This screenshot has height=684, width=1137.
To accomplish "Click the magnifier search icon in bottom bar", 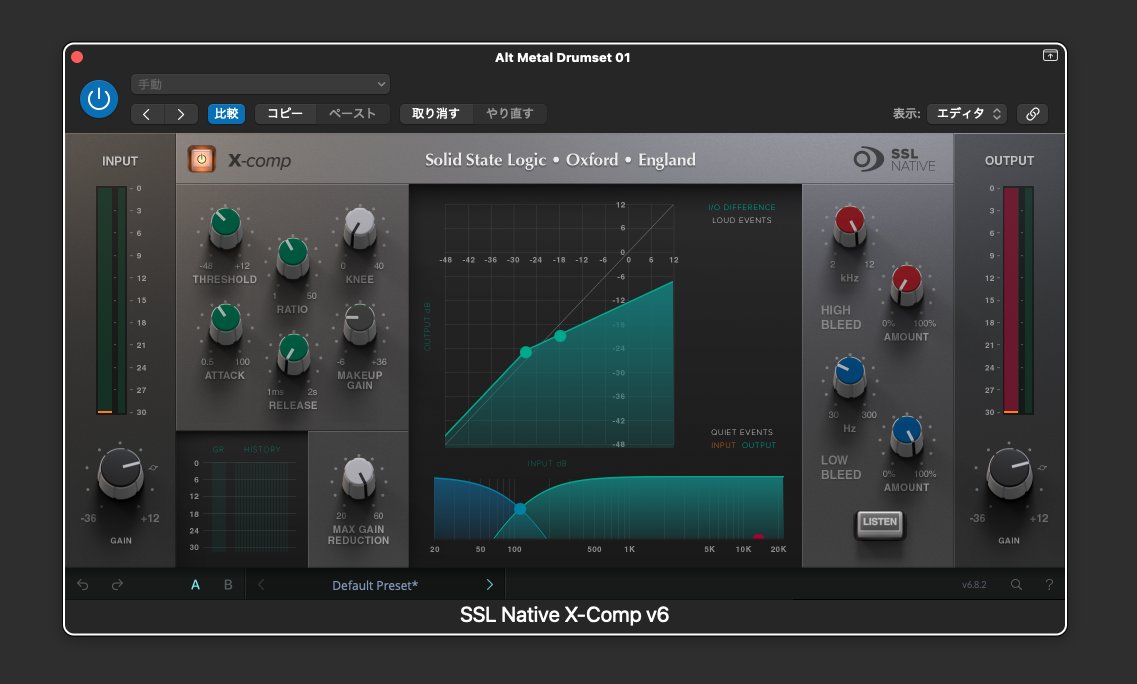I will (x=1017, y=585).
